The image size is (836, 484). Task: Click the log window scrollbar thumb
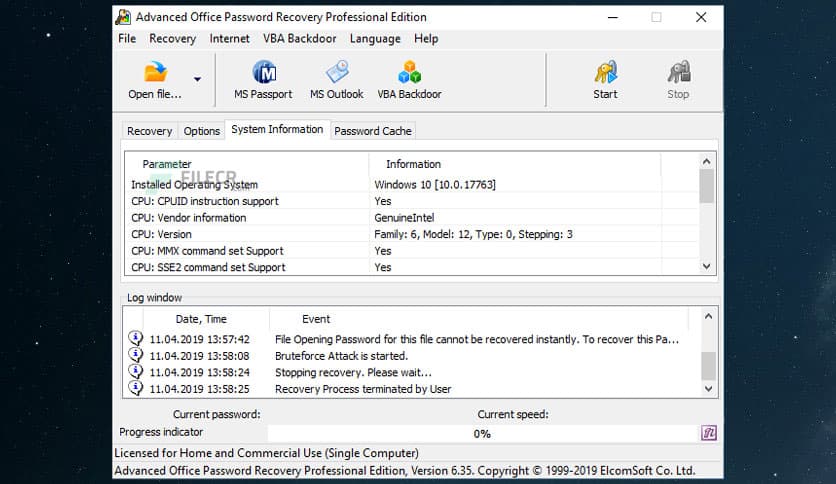(x=708, y=366)
